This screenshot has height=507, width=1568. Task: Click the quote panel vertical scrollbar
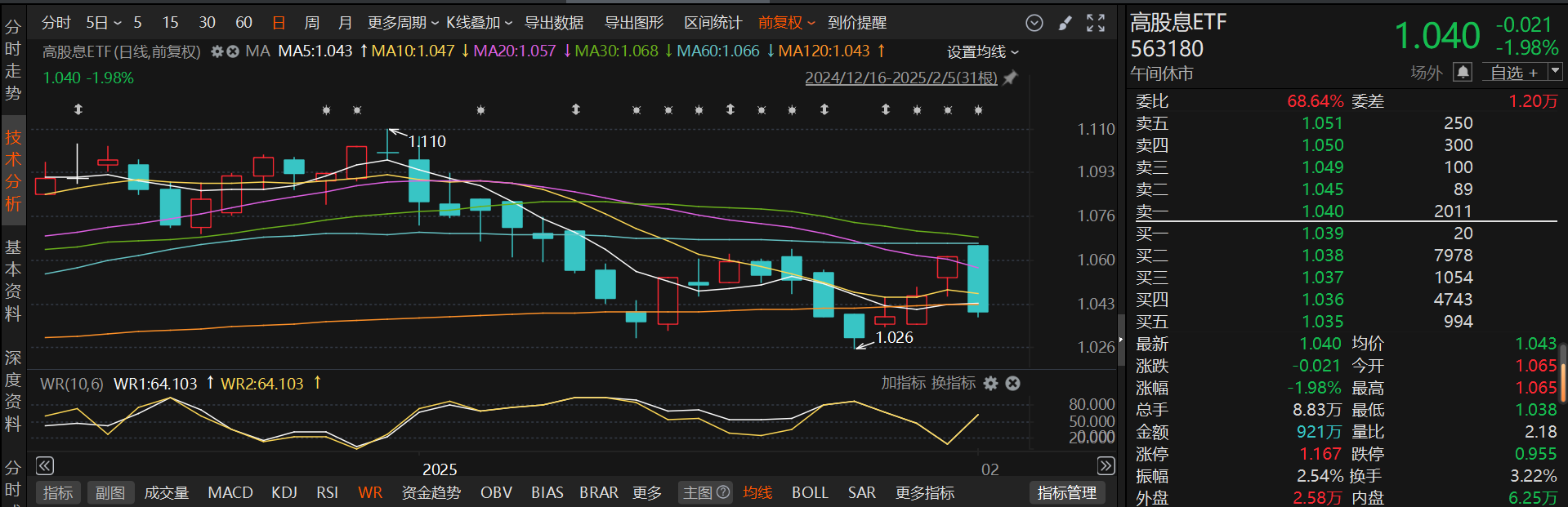coord(1563,372)
